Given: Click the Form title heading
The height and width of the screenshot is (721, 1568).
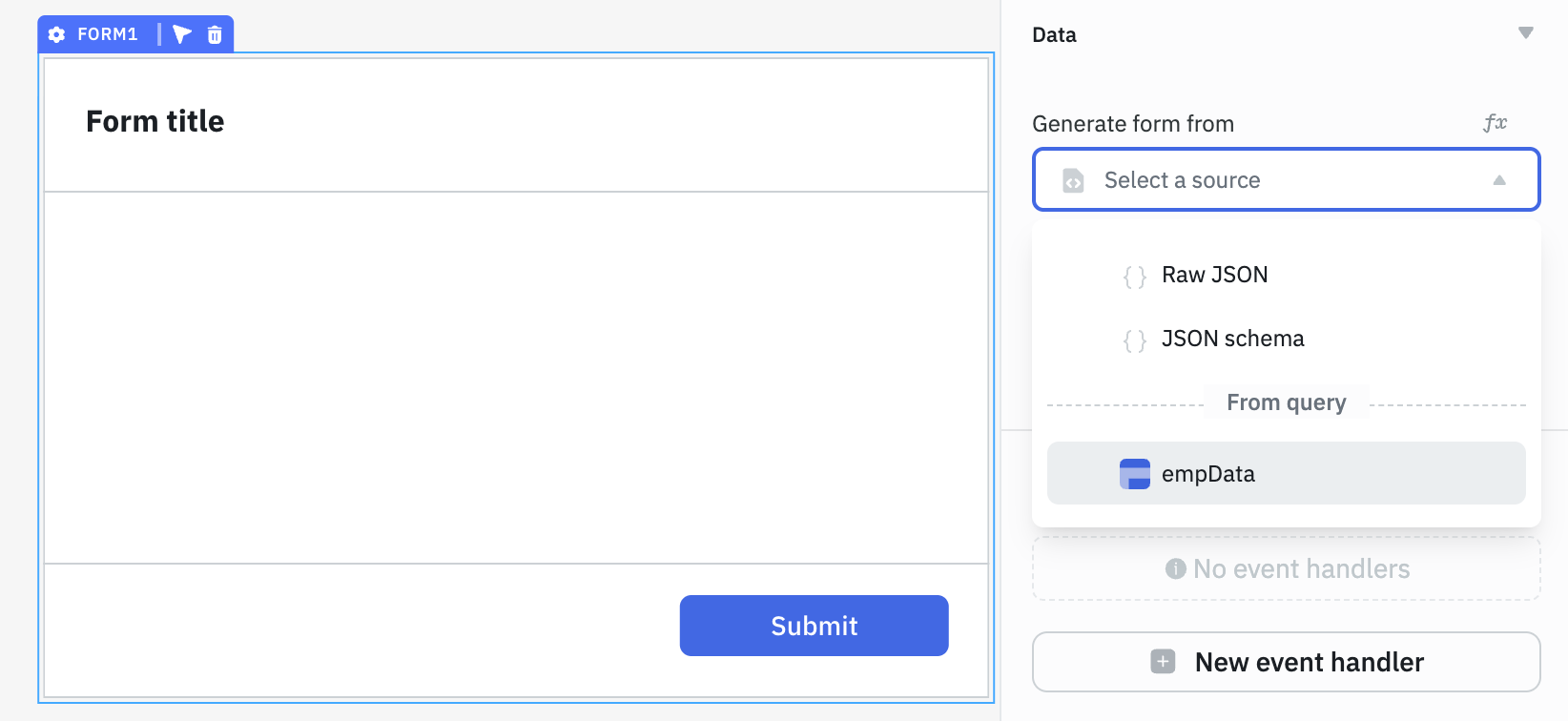Looking at the screenshot, I should pyautogui.click(x=155, y=120).
